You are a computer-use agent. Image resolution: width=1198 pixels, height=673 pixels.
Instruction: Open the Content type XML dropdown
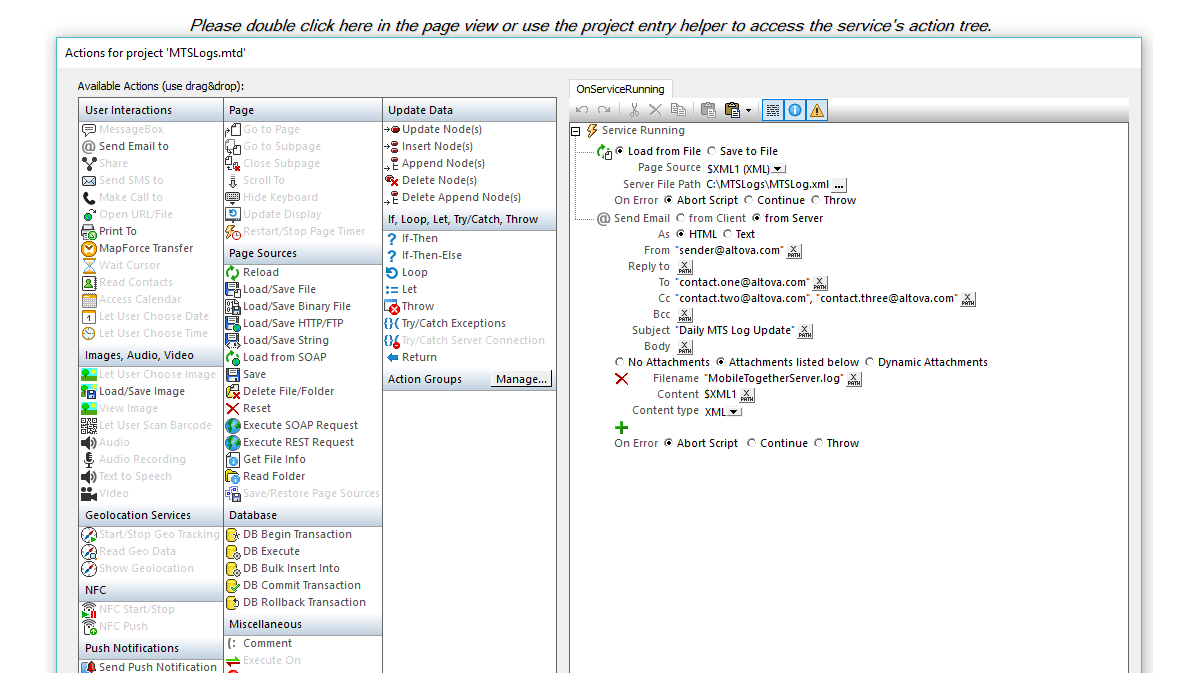[735, 412]
